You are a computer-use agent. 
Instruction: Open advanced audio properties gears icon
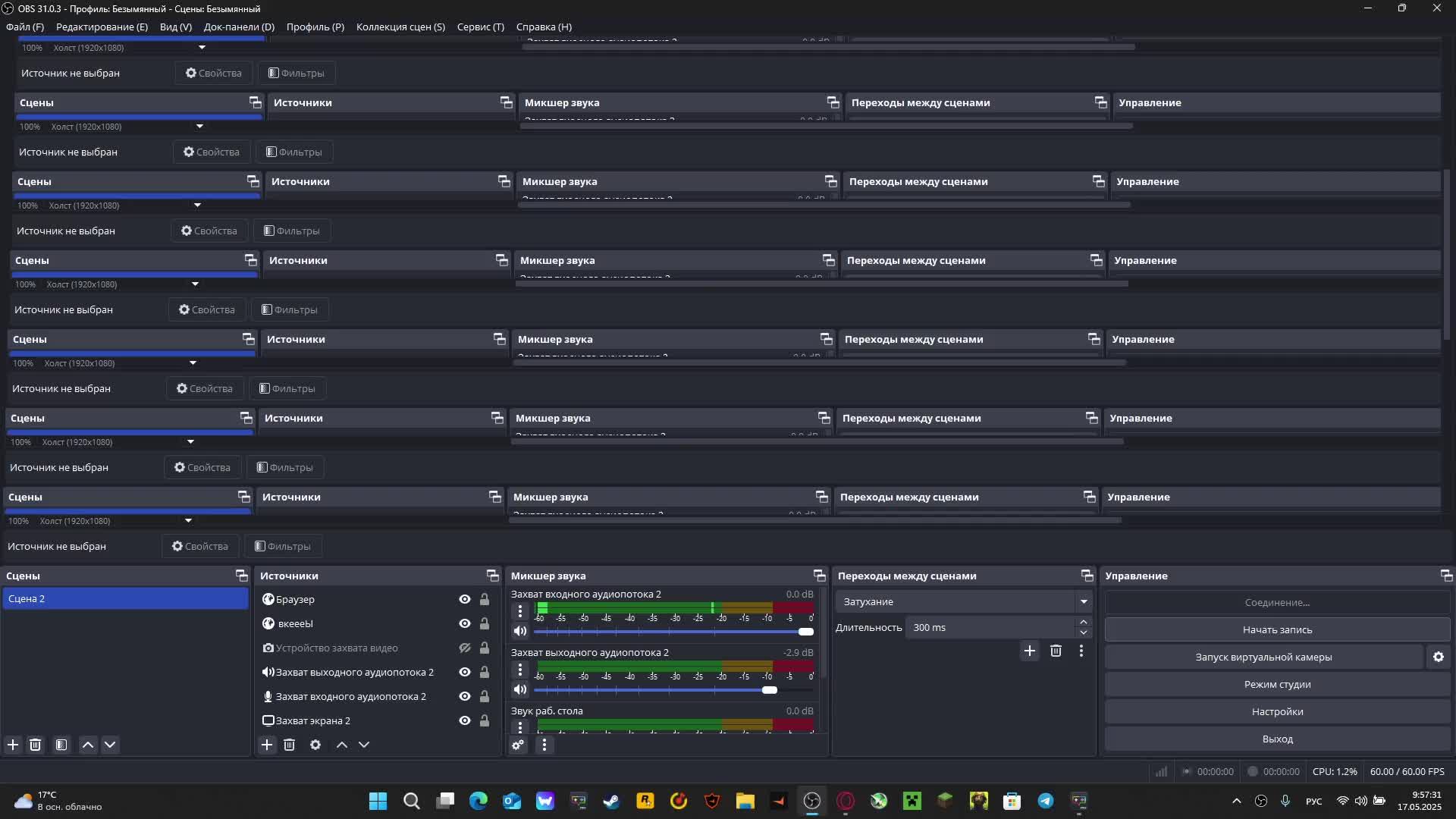tap(518, 745)
